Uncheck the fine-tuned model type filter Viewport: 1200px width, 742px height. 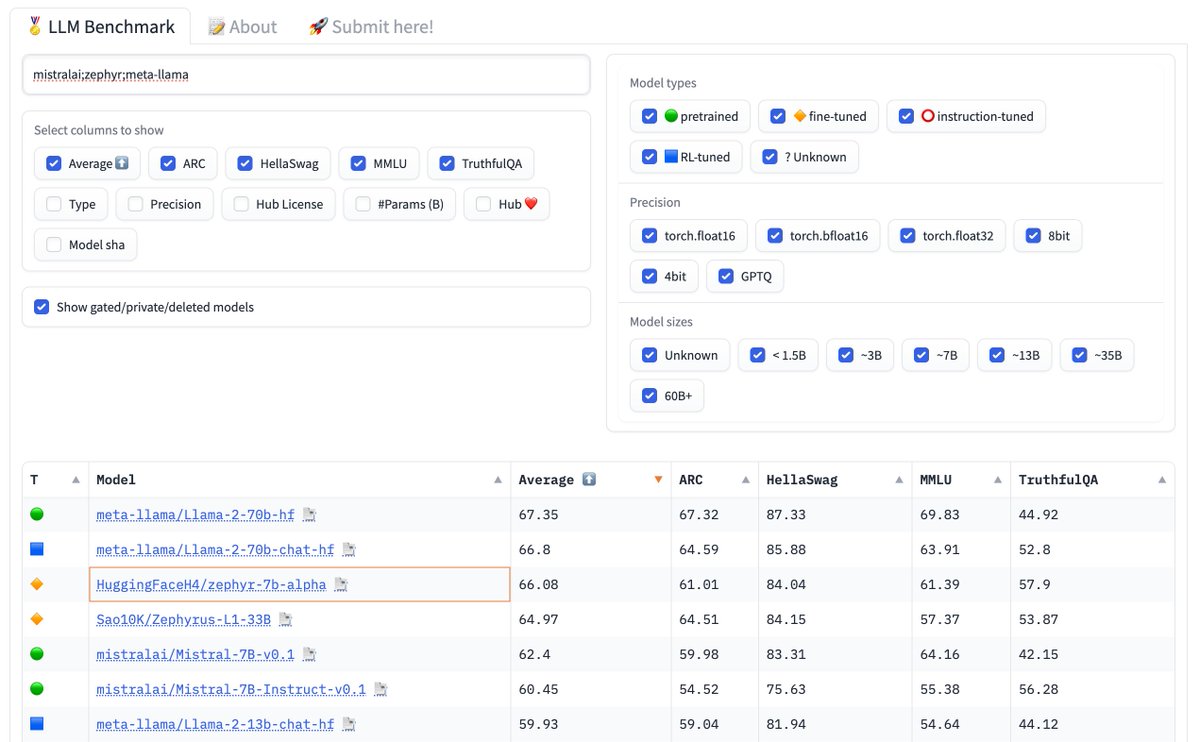(x=778, y=116)
